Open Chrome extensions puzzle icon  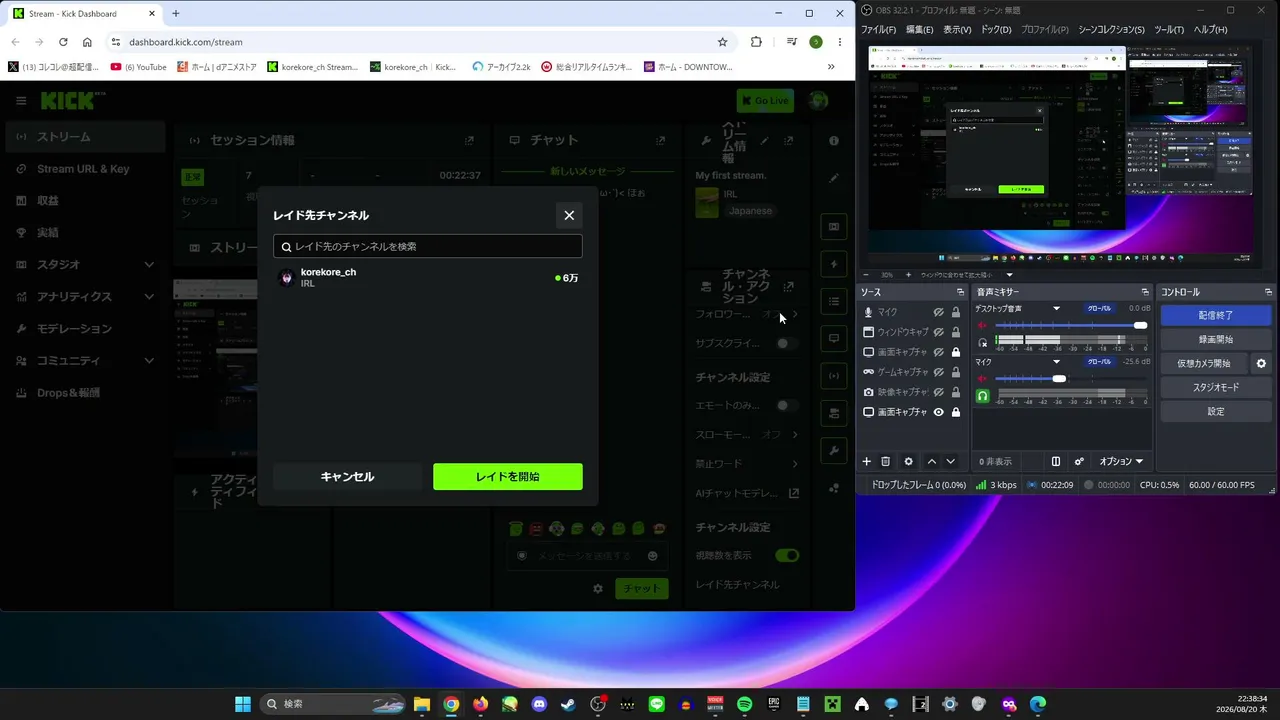[x=756, y=42]
